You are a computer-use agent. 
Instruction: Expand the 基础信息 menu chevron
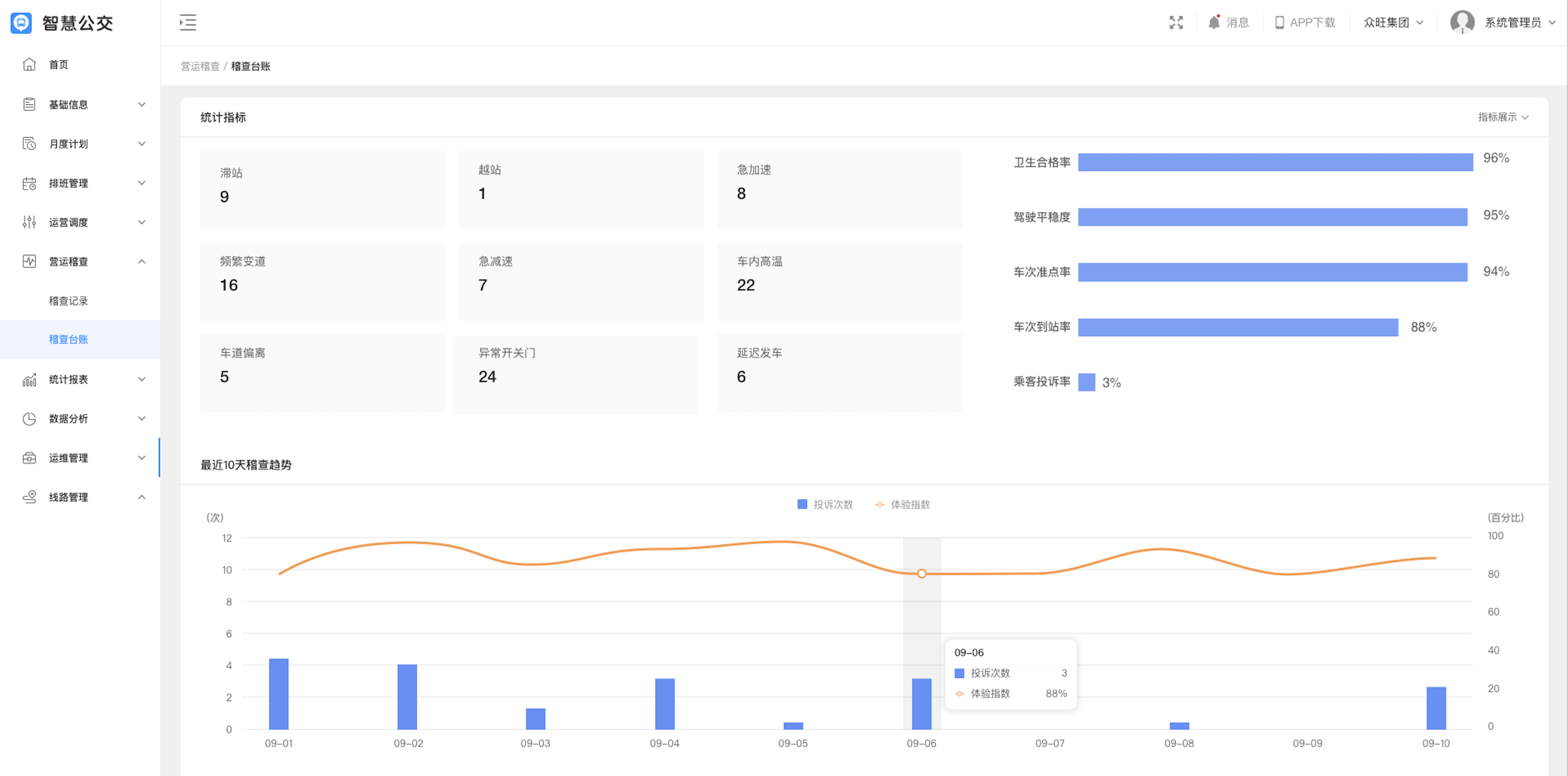pos(142,104)
